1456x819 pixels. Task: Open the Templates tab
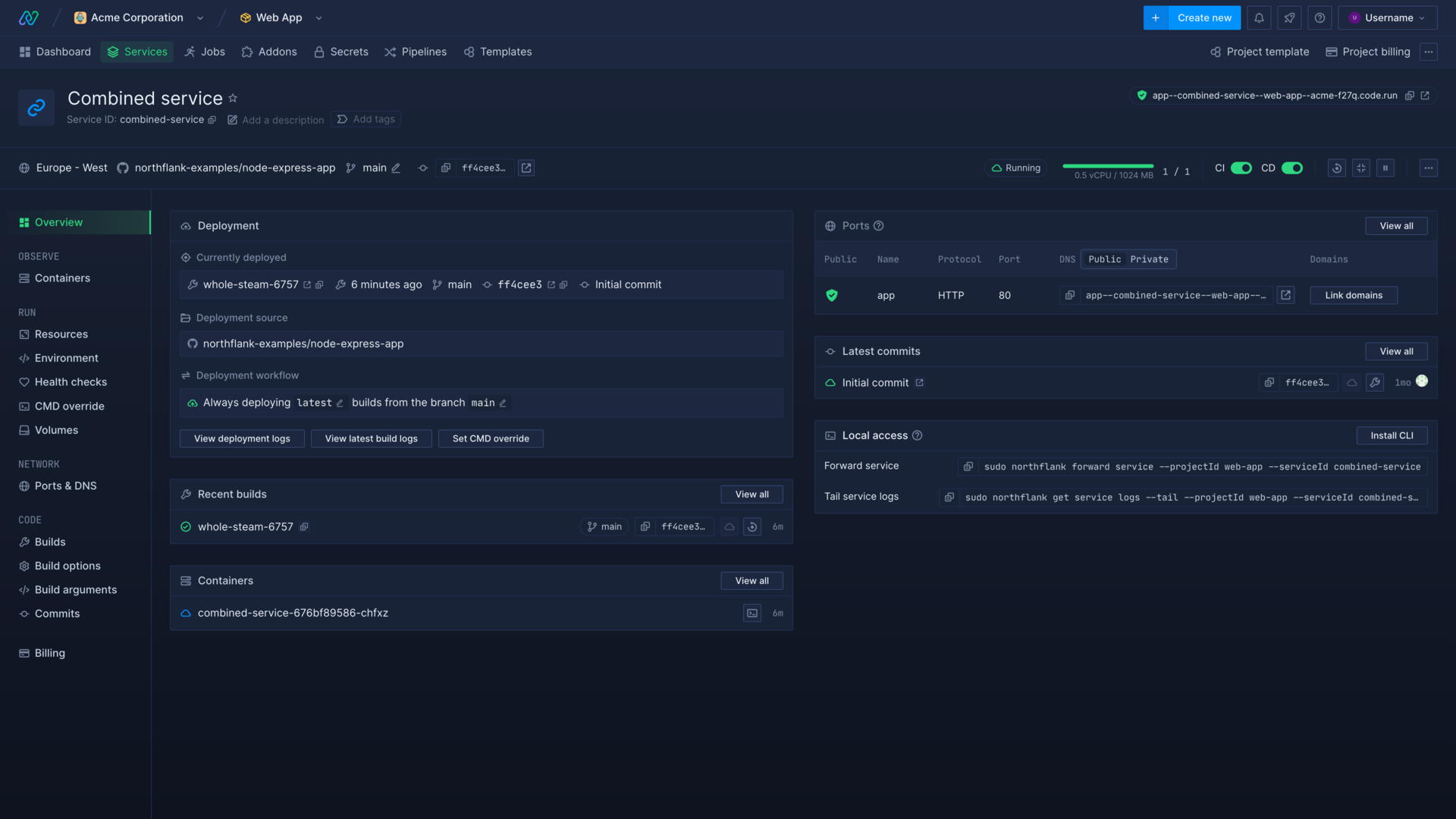[x=497, y=52]
